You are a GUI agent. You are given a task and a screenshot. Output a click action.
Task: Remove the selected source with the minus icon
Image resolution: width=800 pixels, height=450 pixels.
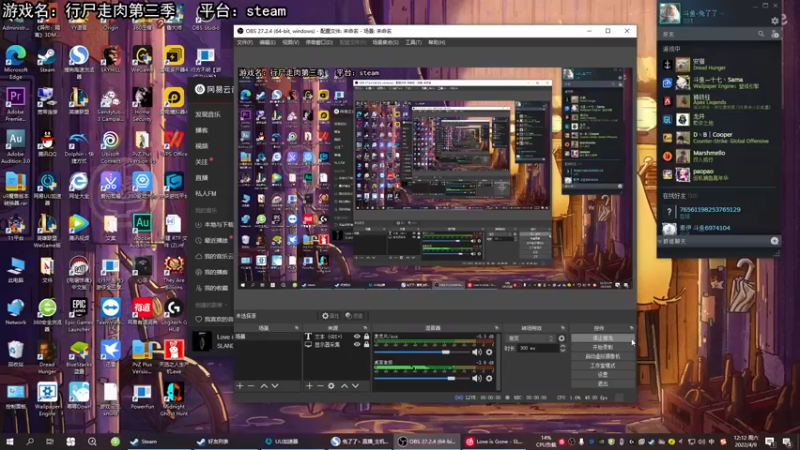click(x=320, y=386)
